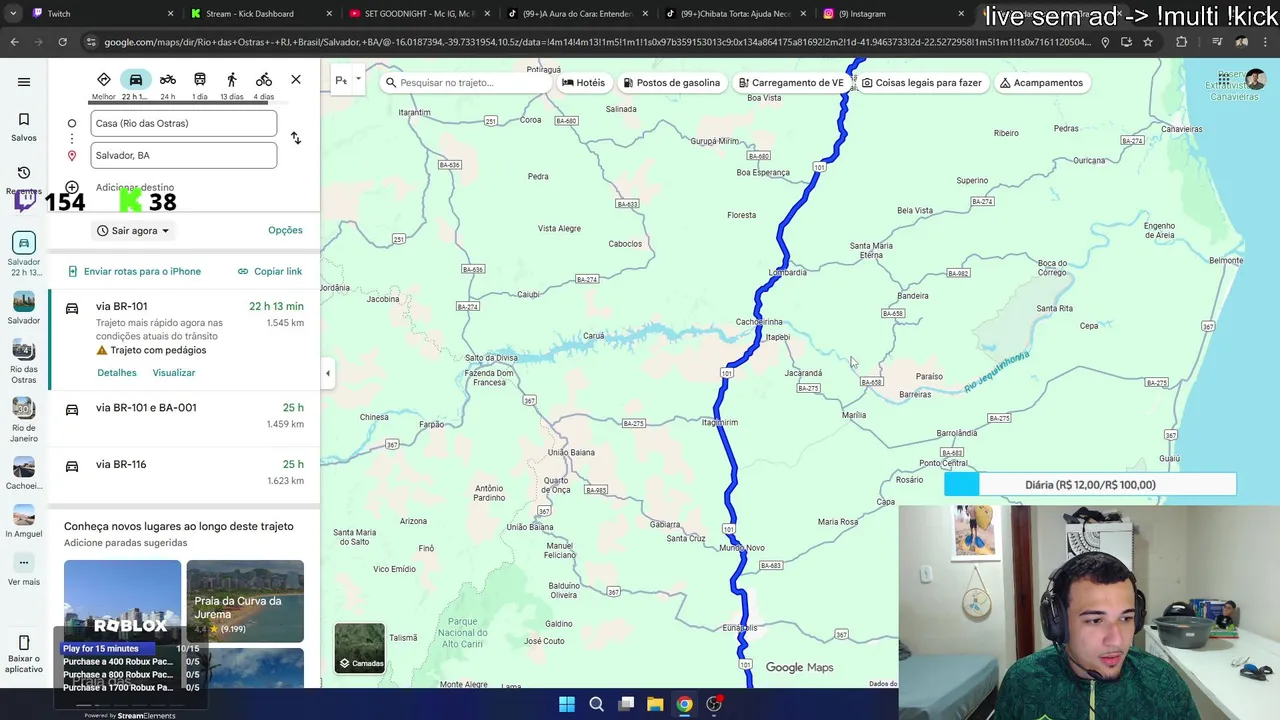Viewport: 1280px width, 720px height.
Task: Click the Cachoeirinha label on the map
Action: tap(759, 322)
